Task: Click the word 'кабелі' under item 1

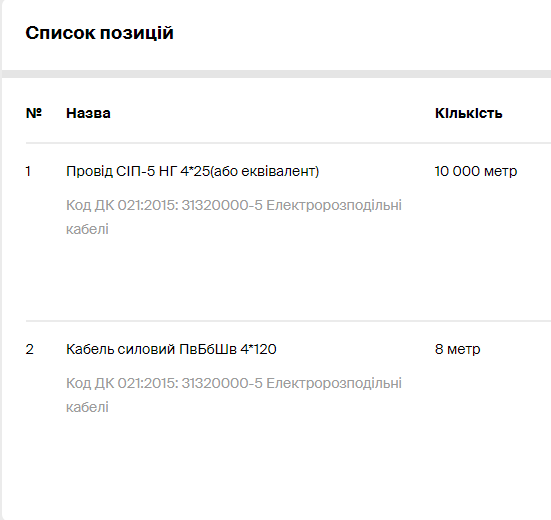Action: coord(87,229)
